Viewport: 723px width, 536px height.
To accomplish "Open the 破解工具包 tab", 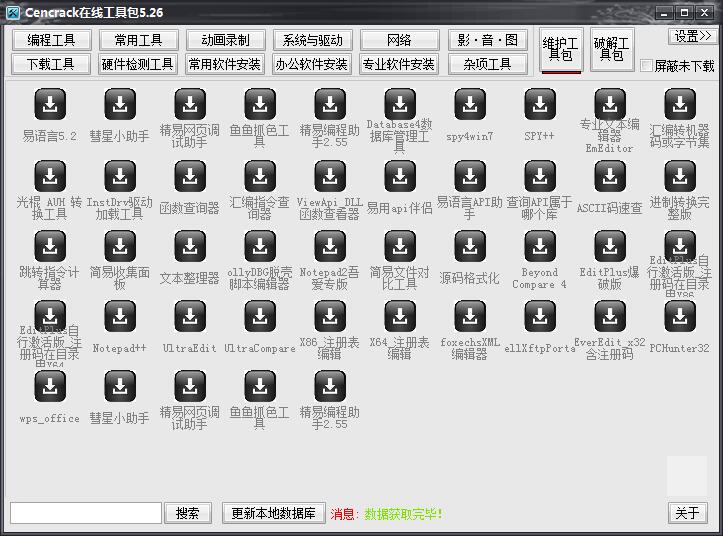I will (x=611, y=50).
